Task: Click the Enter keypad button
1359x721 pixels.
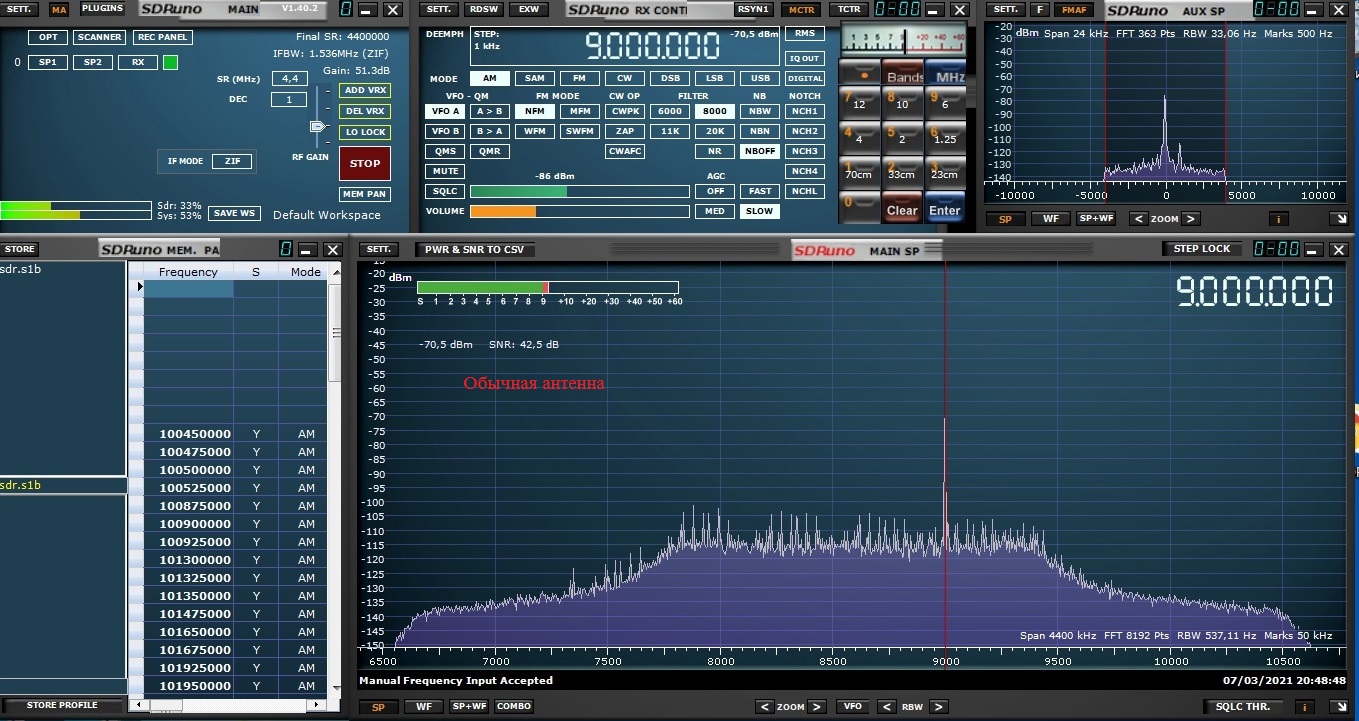Action: click(x=945, y=208)
